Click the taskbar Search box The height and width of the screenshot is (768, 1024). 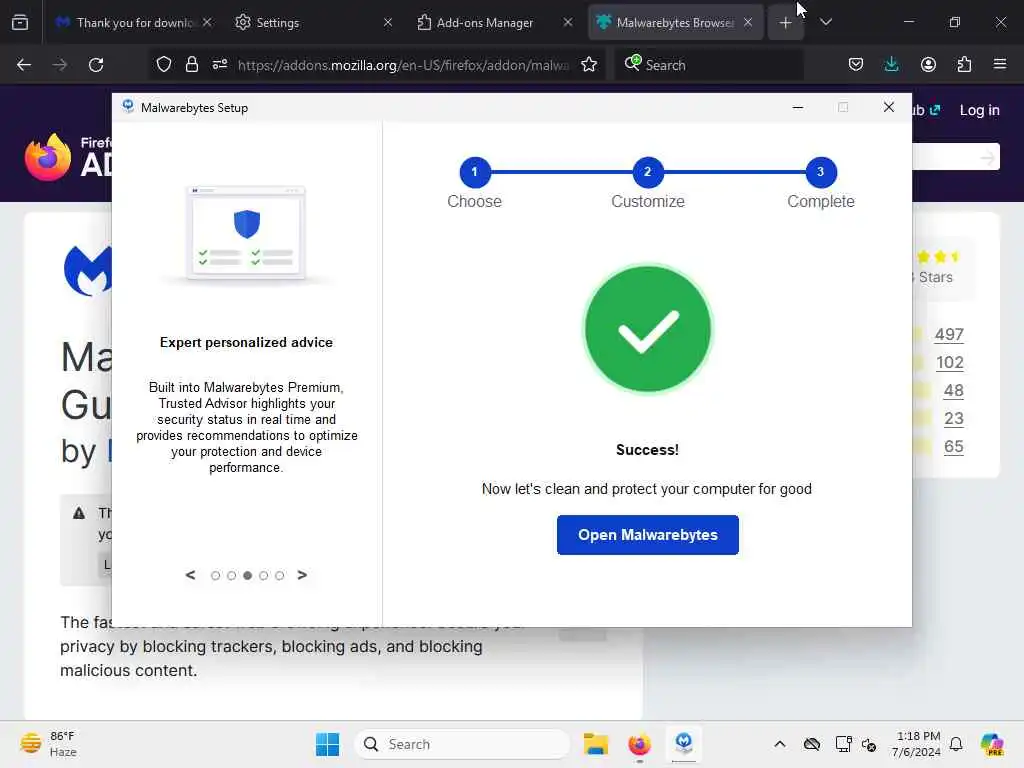[x=462, y=744]
